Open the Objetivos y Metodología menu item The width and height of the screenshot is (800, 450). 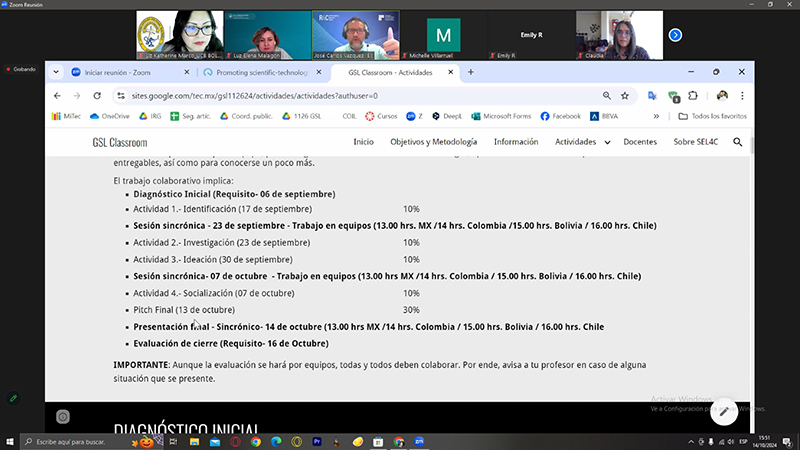click(x=434, y=142)
